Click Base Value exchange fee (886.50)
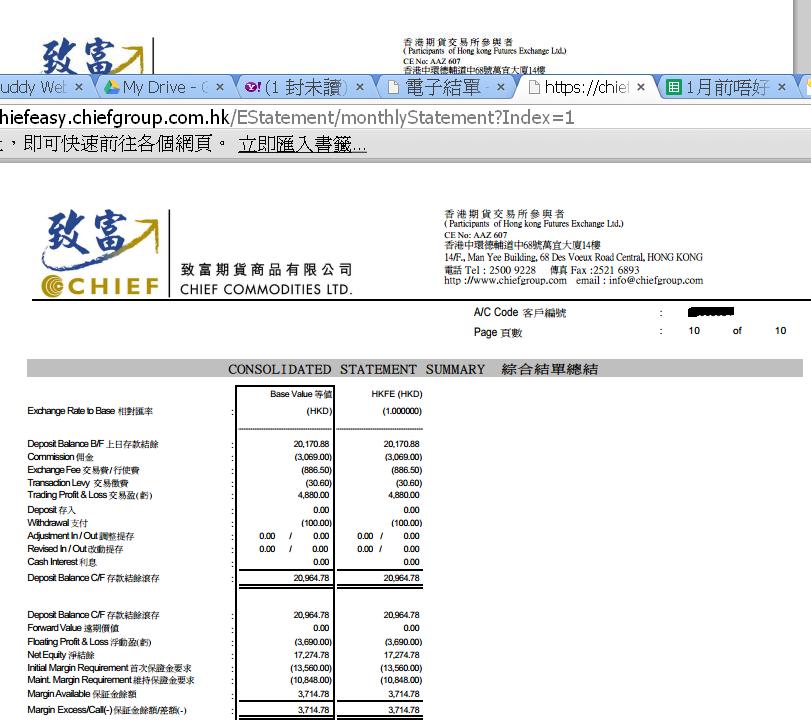Screen dimensions: 811x725 point(317,470)
